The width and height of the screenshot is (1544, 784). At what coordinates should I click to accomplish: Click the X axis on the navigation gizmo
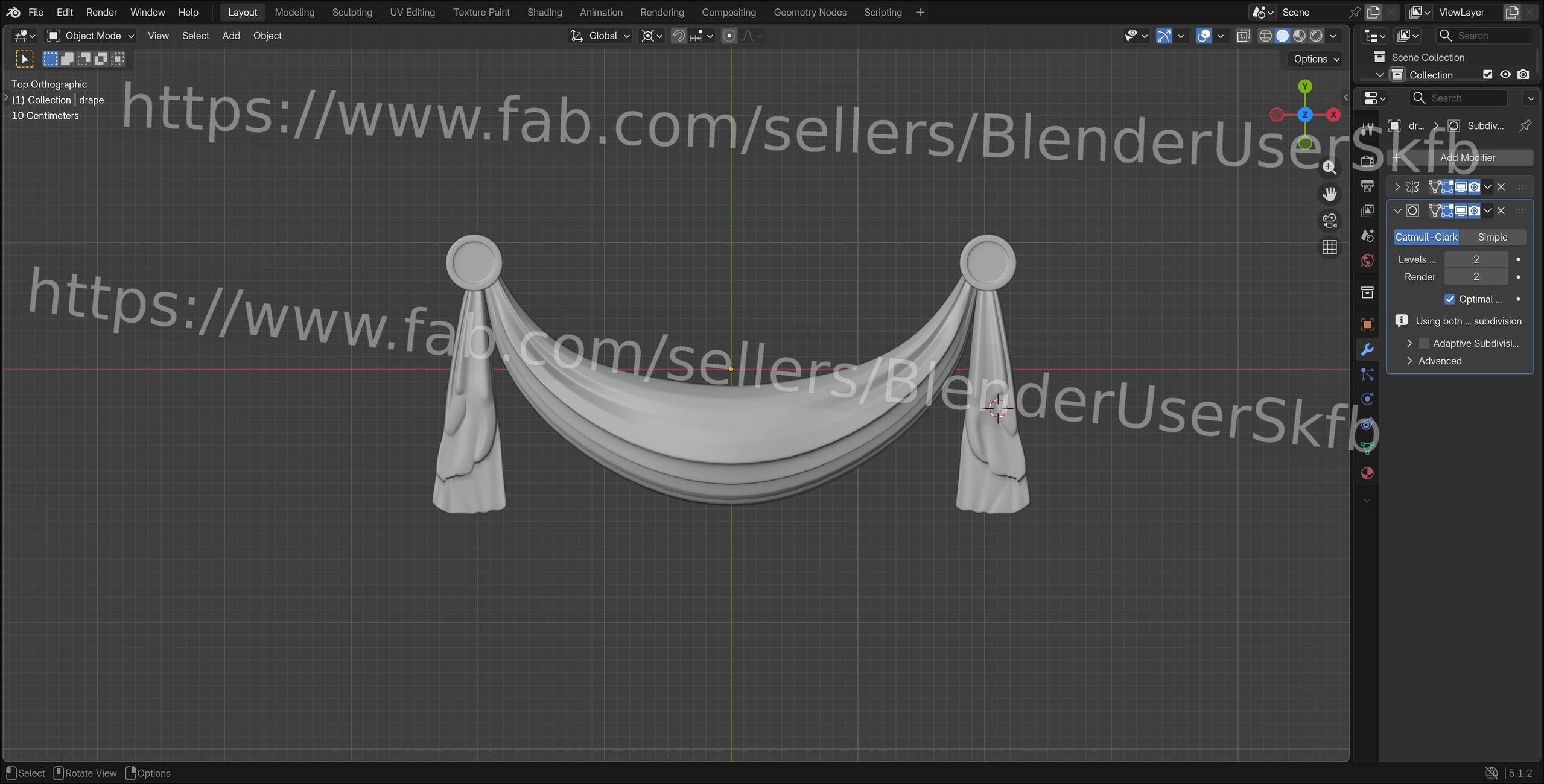[1333, 115]
